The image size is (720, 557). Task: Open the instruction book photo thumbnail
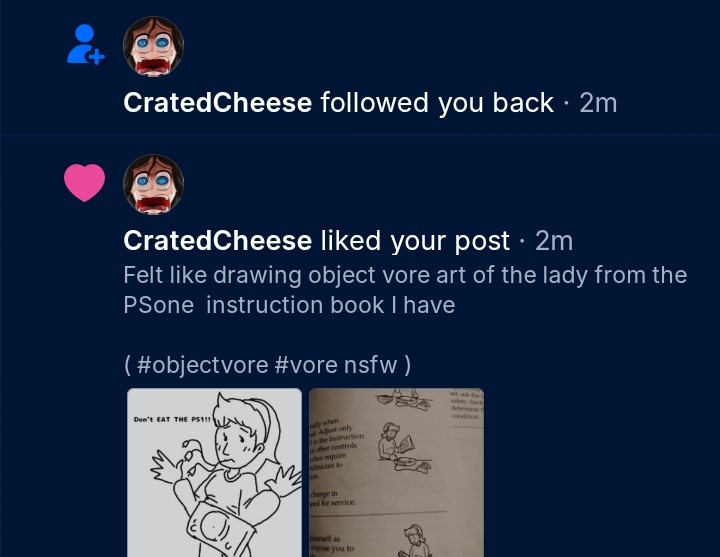[396, 472]
